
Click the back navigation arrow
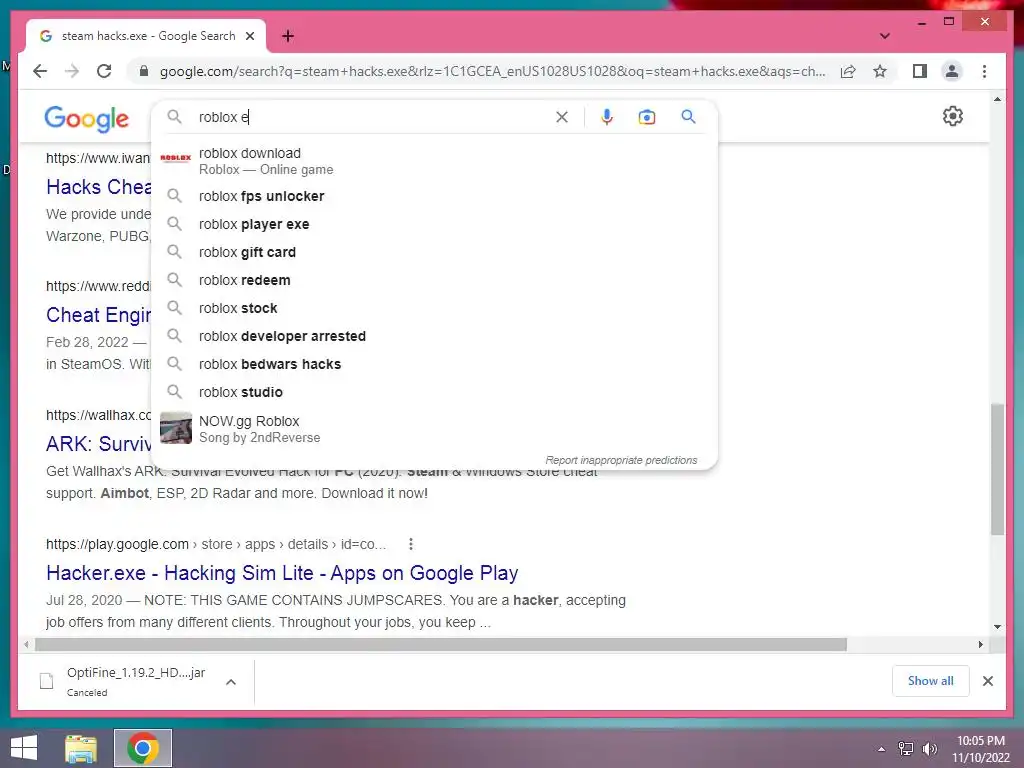point(40,71)
